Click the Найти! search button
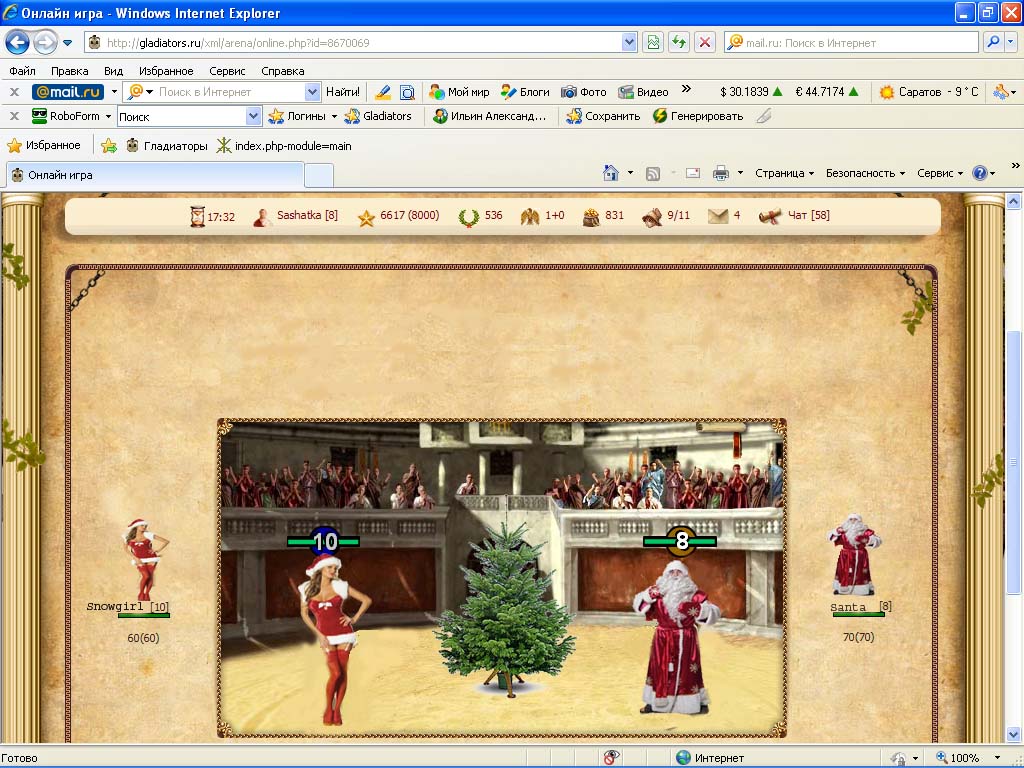 343,92
